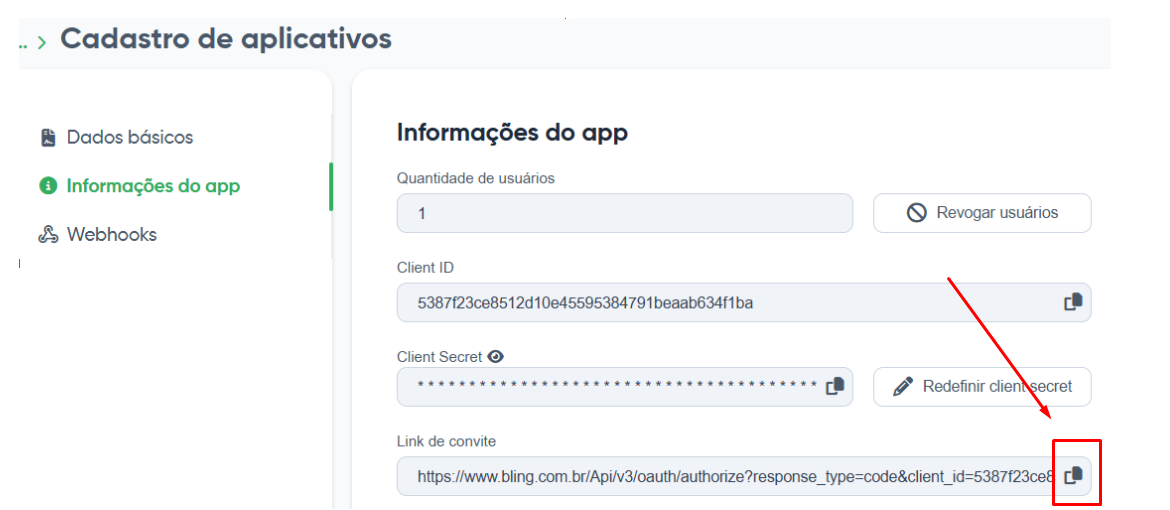Click the Webhooks icon in the sidebar
The width and height of the screenshot is (1170, 510).
pos(49,234)
